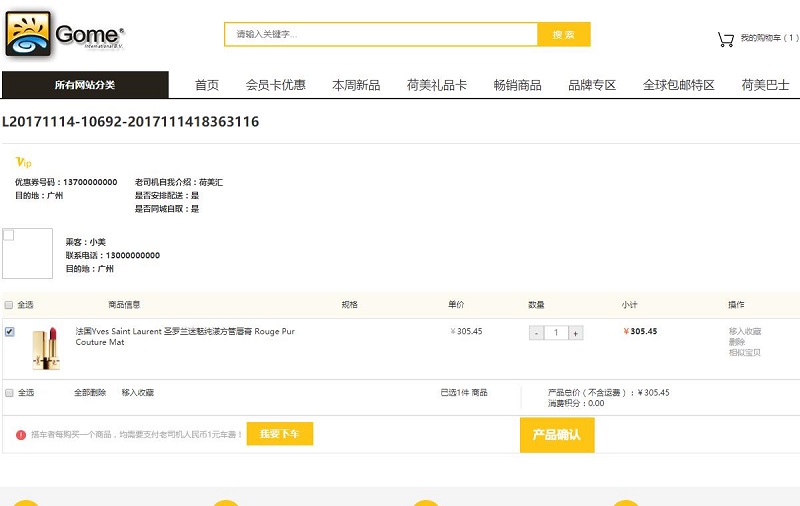Image resolution: width=800 pixels, height=506 pixels.
Task: Click 乘客：小美 passenger text
Action: tap(86, 242)
